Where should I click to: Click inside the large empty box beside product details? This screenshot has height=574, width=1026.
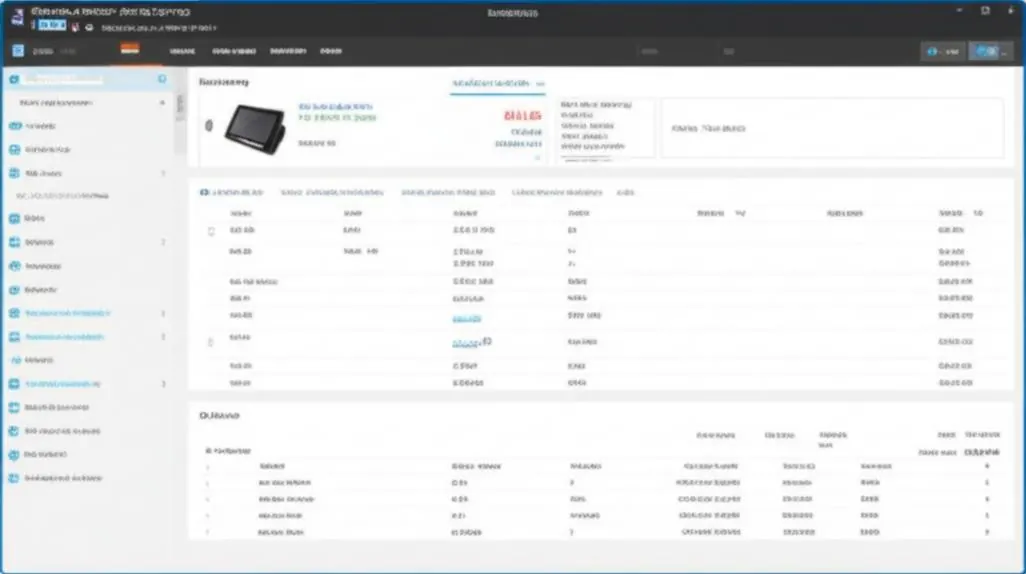point(832,128)
